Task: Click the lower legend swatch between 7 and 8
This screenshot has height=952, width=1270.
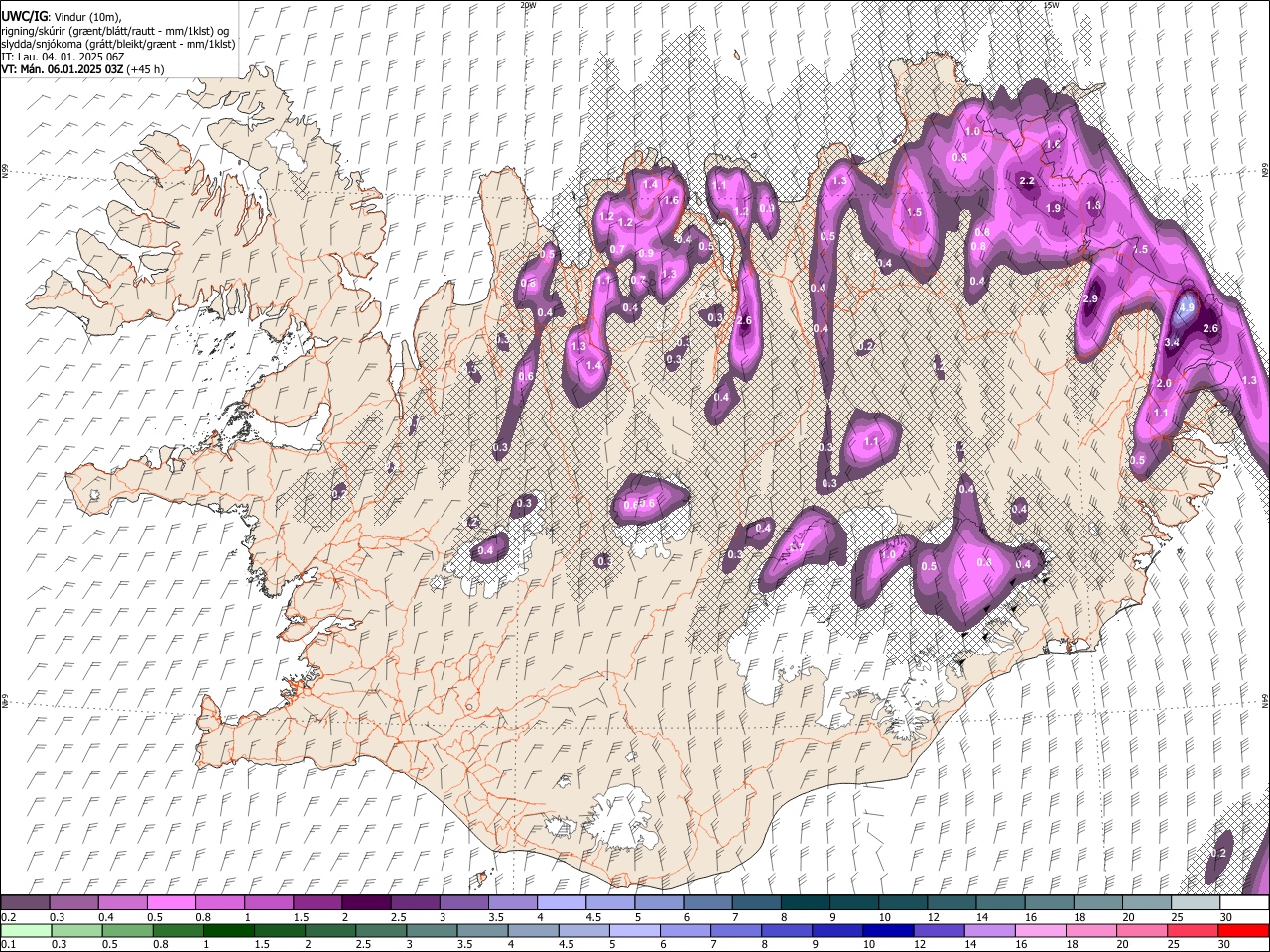Action: [x=735, y=930]
